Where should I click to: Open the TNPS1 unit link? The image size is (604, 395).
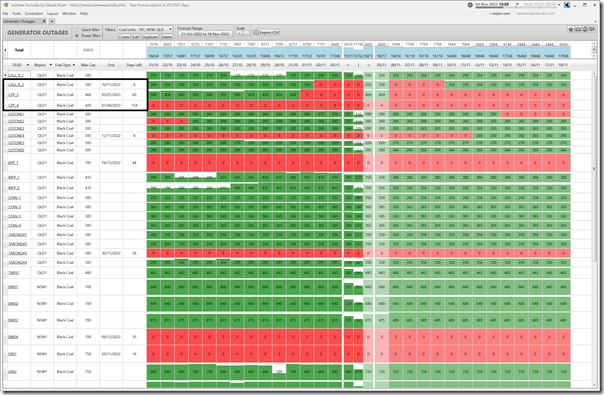click(x=14, y=273)
